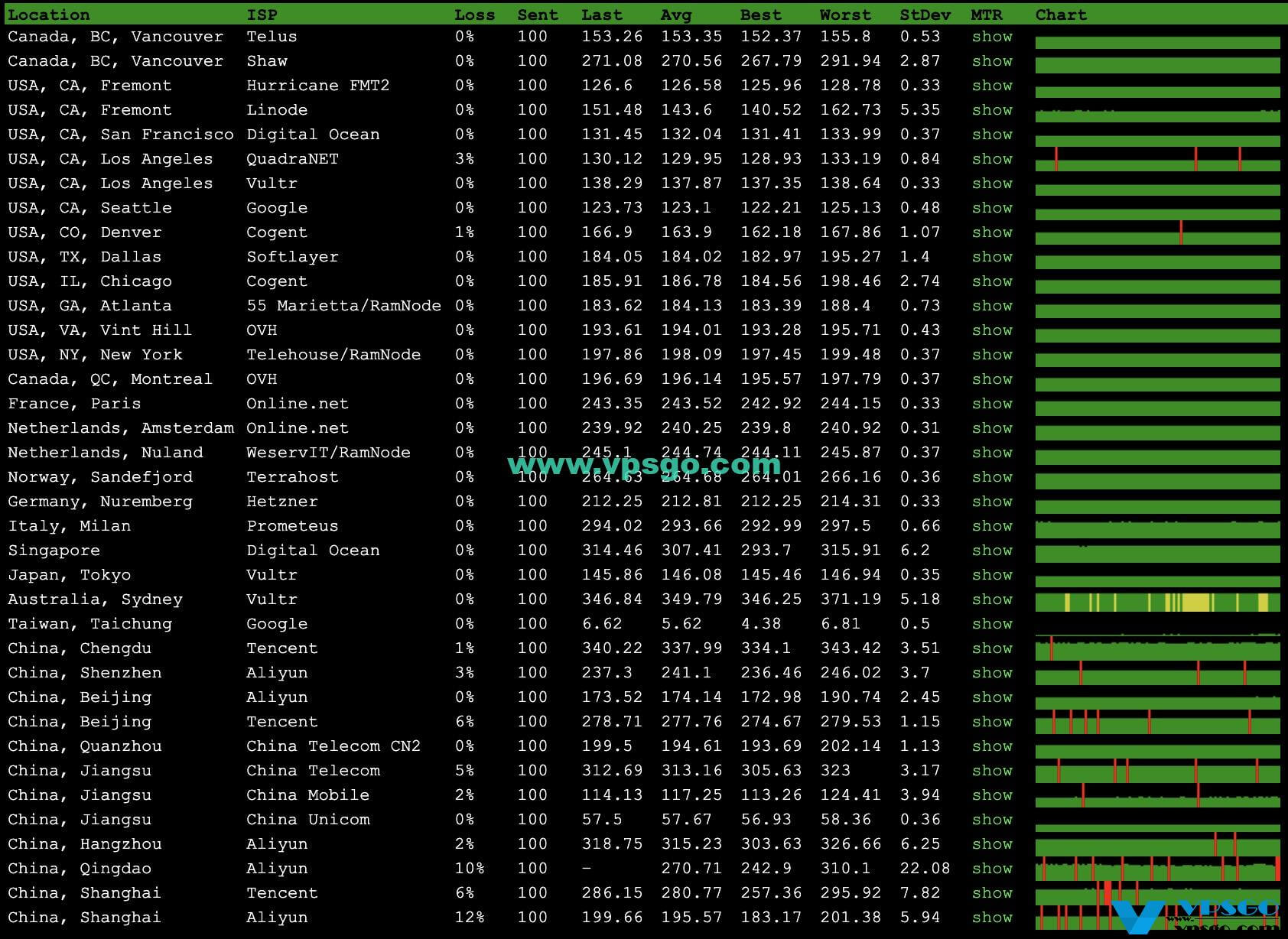The height and width of the screenshot is (939, 1288).
Task: Select the 371.19 worst latency value
Action: 851,599
